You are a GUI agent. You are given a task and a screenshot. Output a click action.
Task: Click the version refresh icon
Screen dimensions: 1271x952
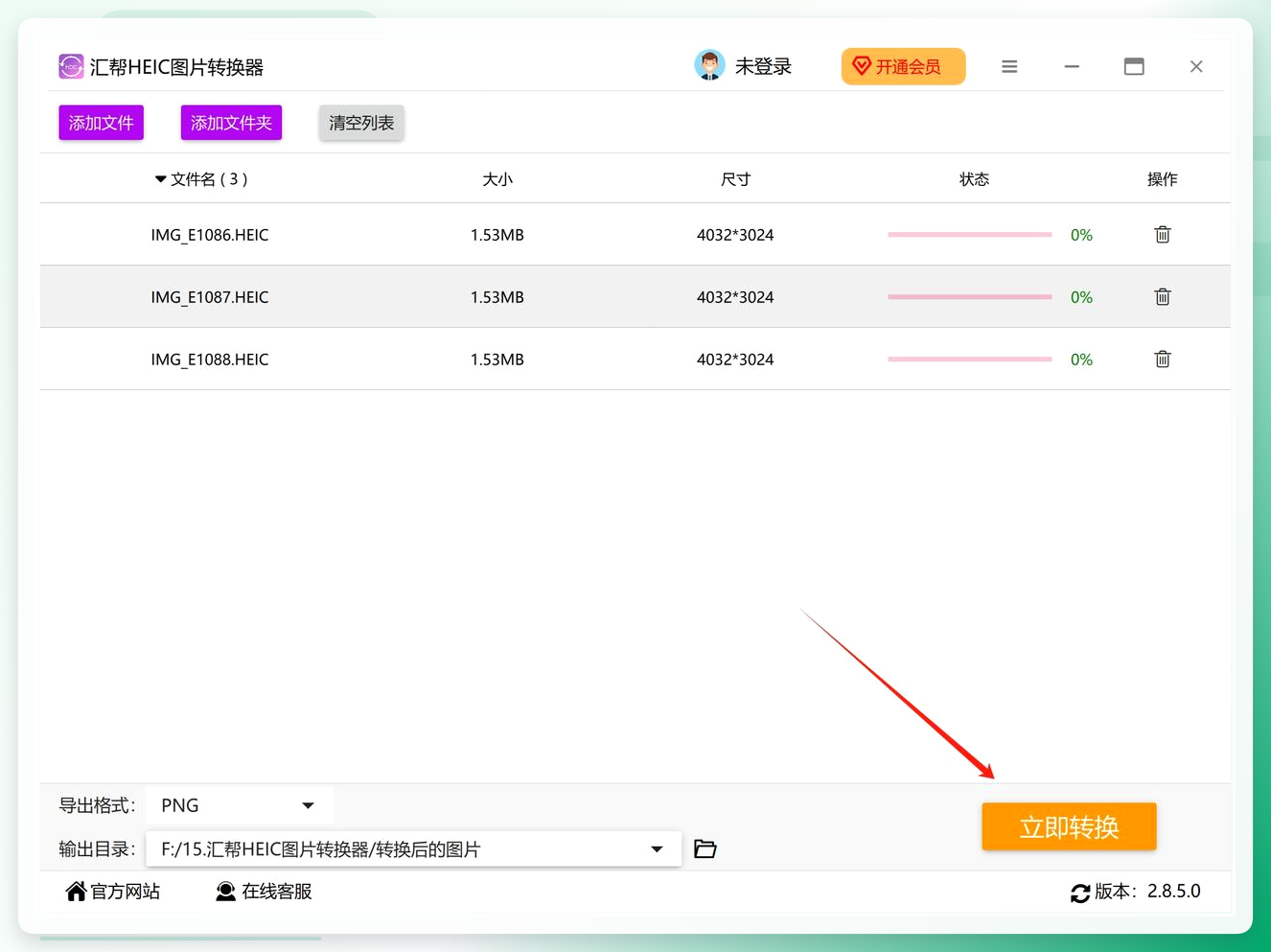1080,893
